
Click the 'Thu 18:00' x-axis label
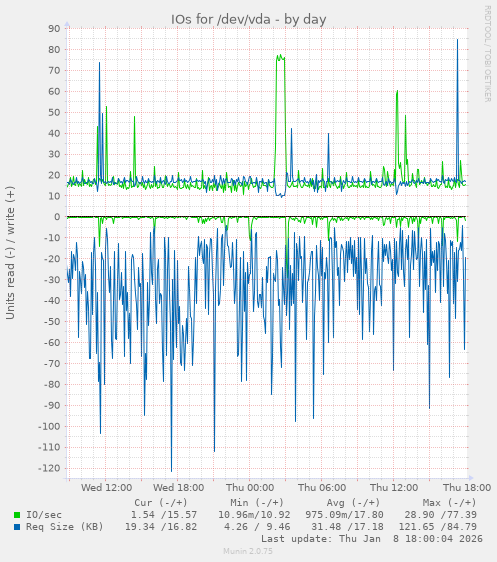click(x=467, y=488)
